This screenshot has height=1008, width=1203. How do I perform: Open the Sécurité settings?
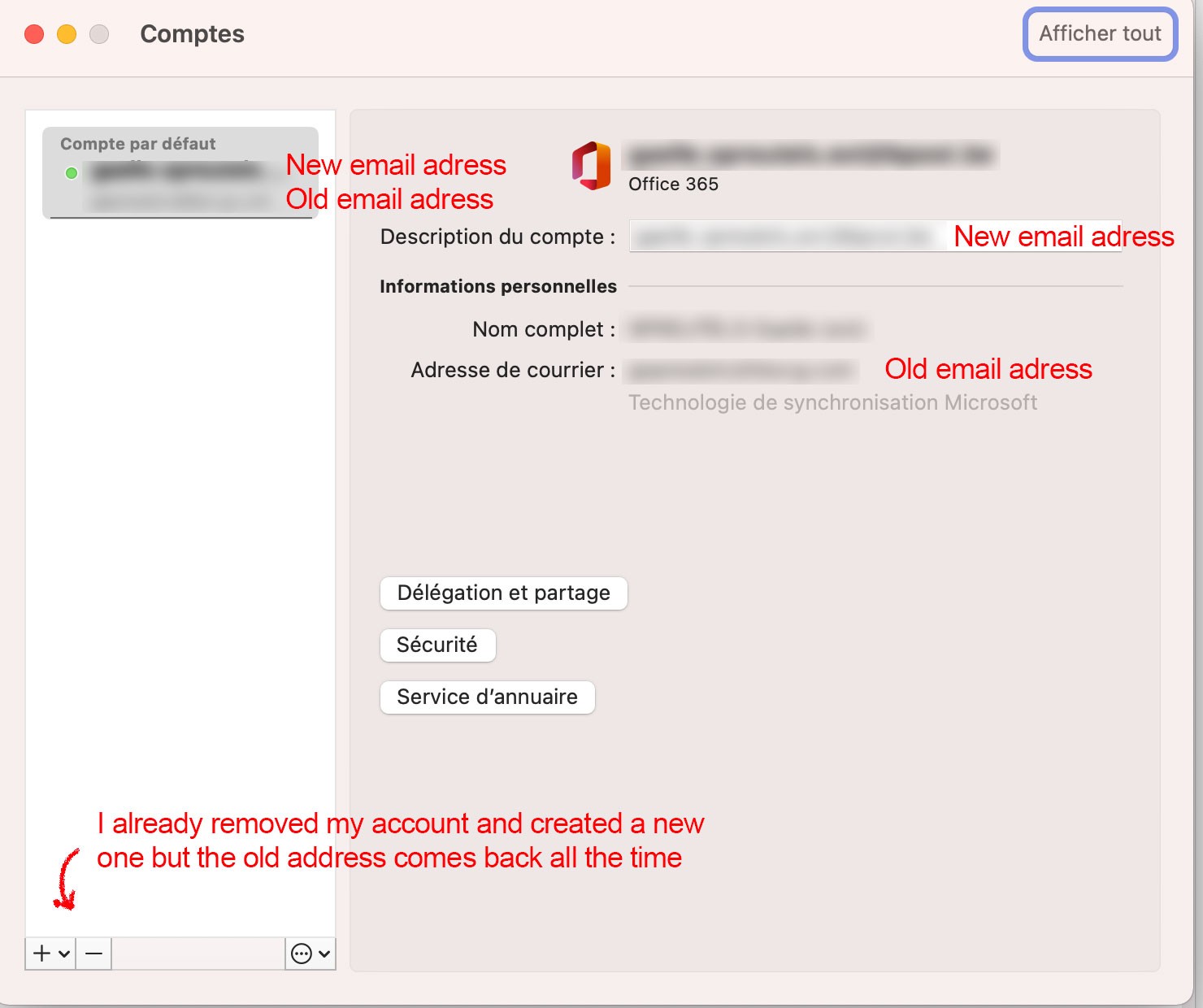coord(437,645)
